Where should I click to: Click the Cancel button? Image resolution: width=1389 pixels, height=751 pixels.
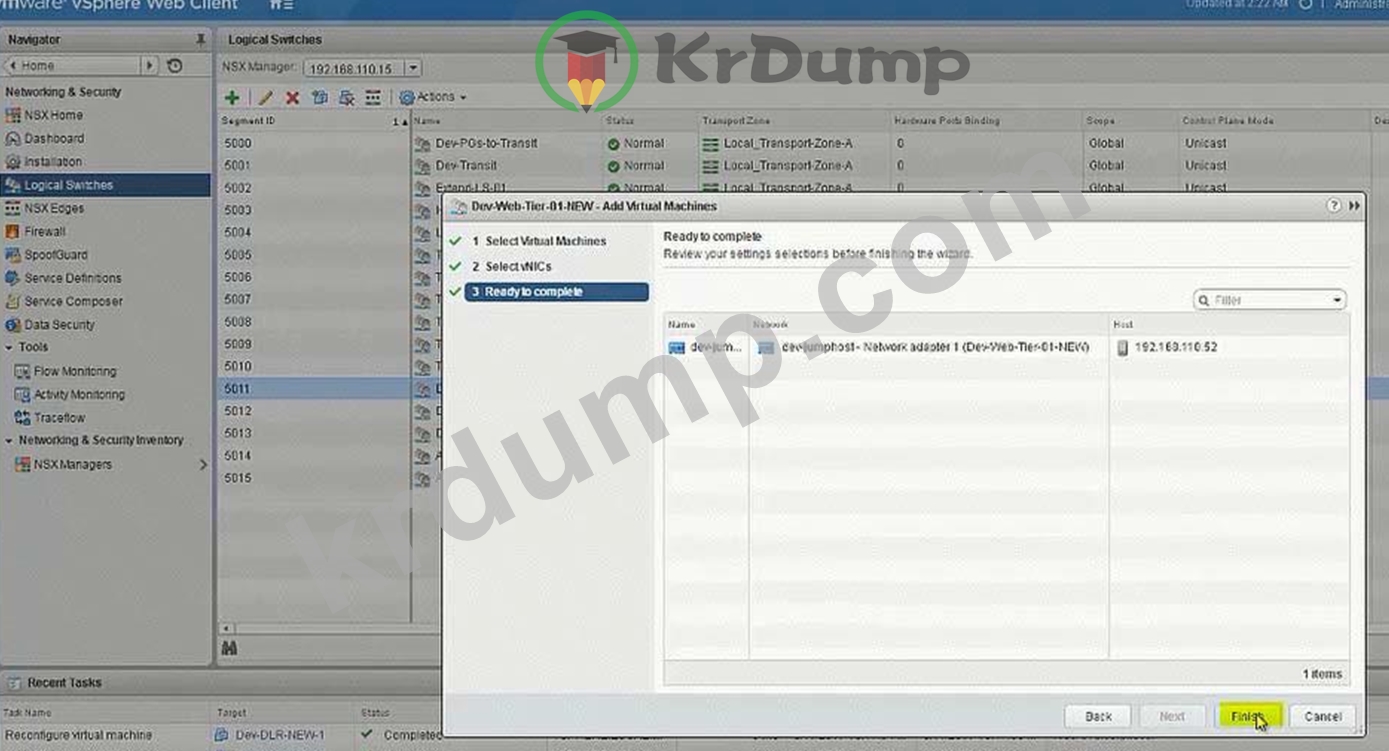pos(1322,716)
